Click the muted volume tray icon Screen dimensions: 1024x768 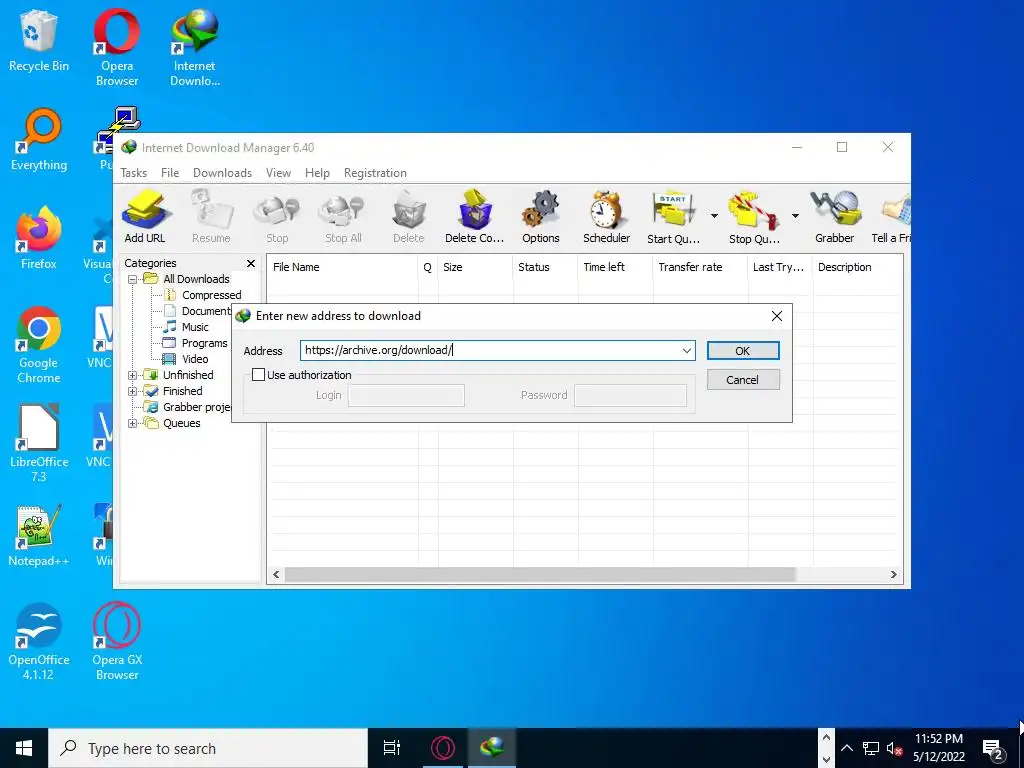895,749
